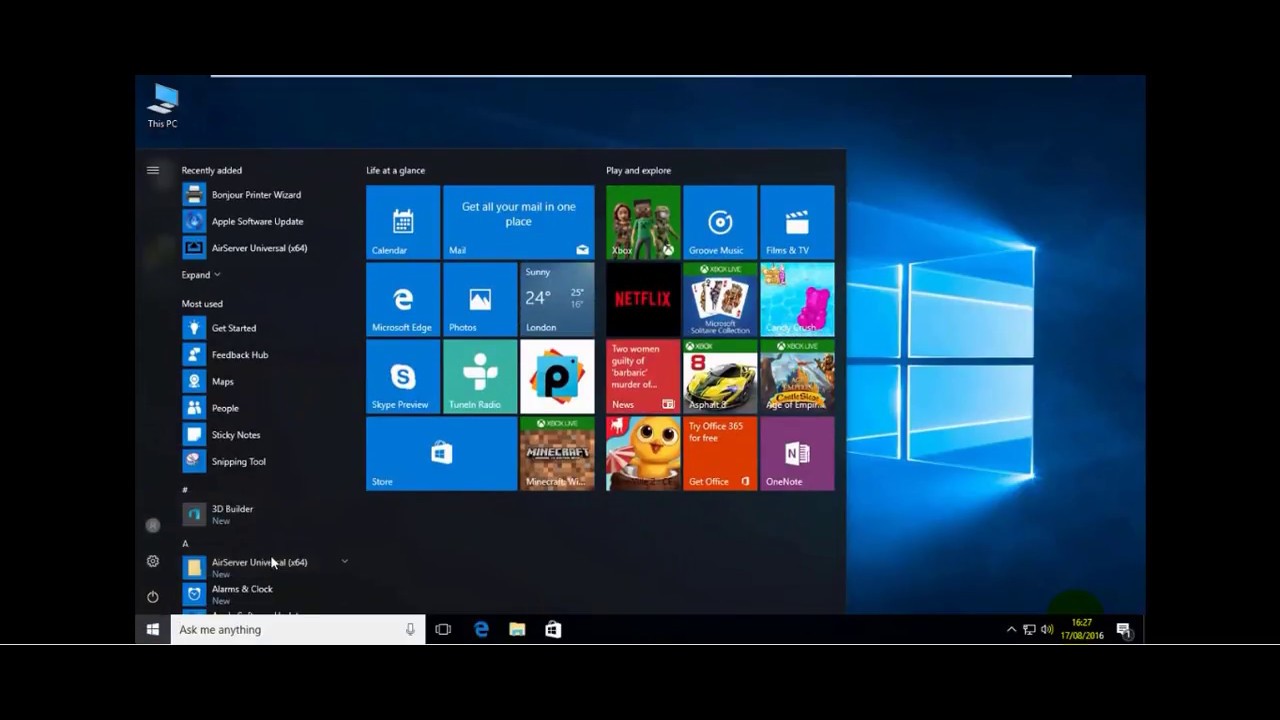Open the Groove Music tile
This screenshot has width=1280, height=720.
pyautogui.click(x=720, y=222)
